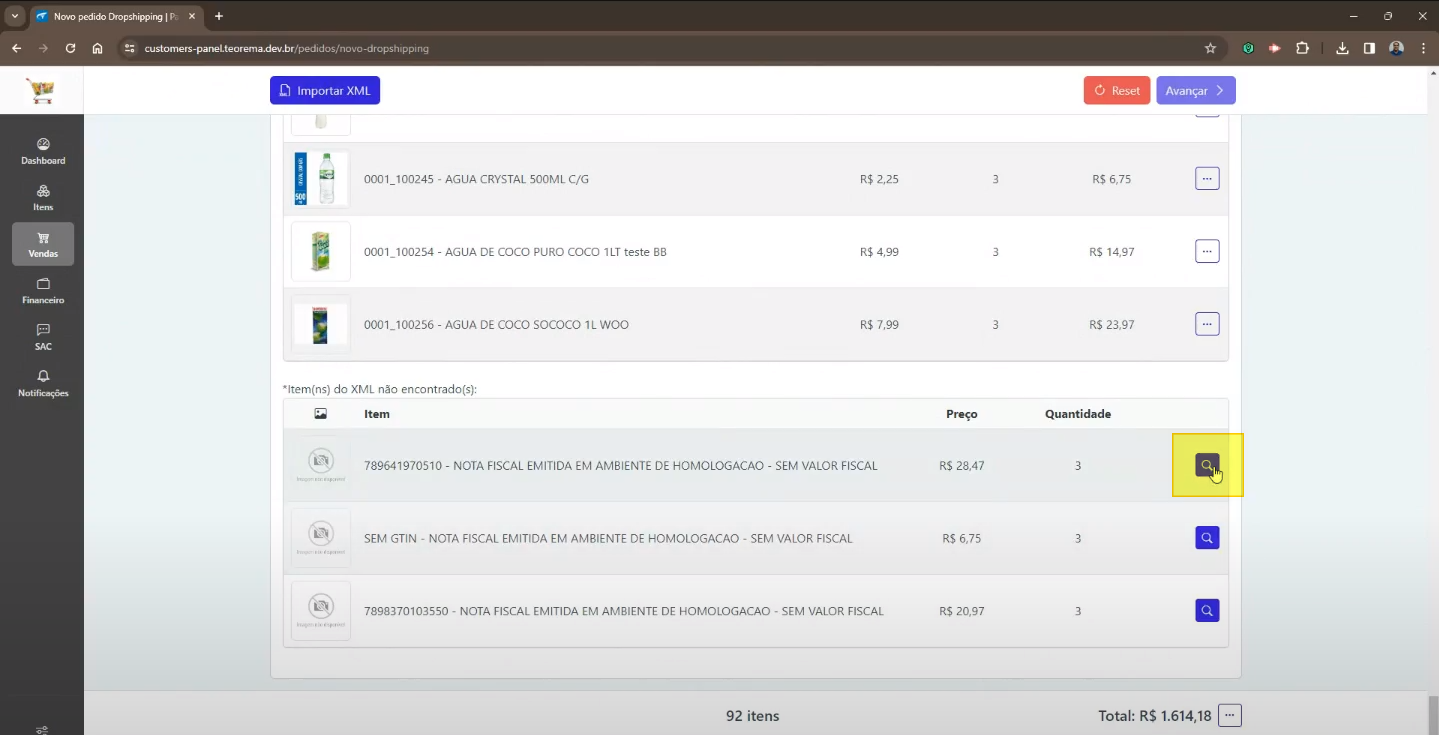Click the site information icon in address bar
The height and width of the screenshot is (735, 1439).
pyautogui.click(x=128, y=48)
